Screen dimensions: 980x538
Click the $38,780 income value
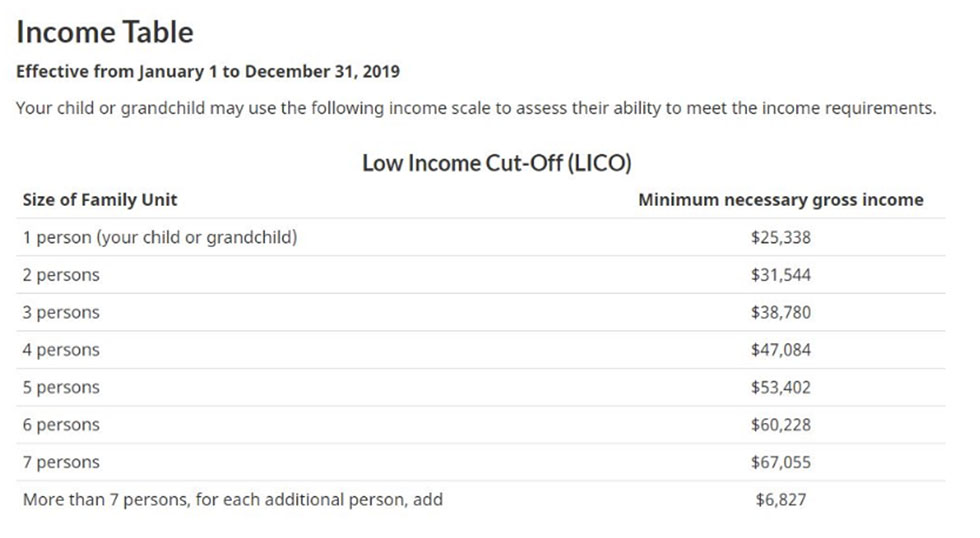coord(781,312)
